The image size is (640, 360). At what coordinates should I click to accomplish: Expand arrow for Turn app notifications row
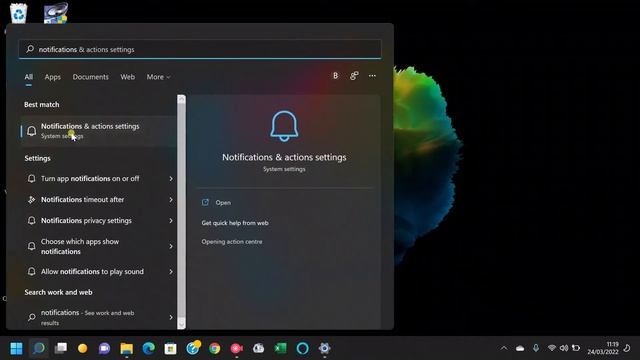click(171, 178)
